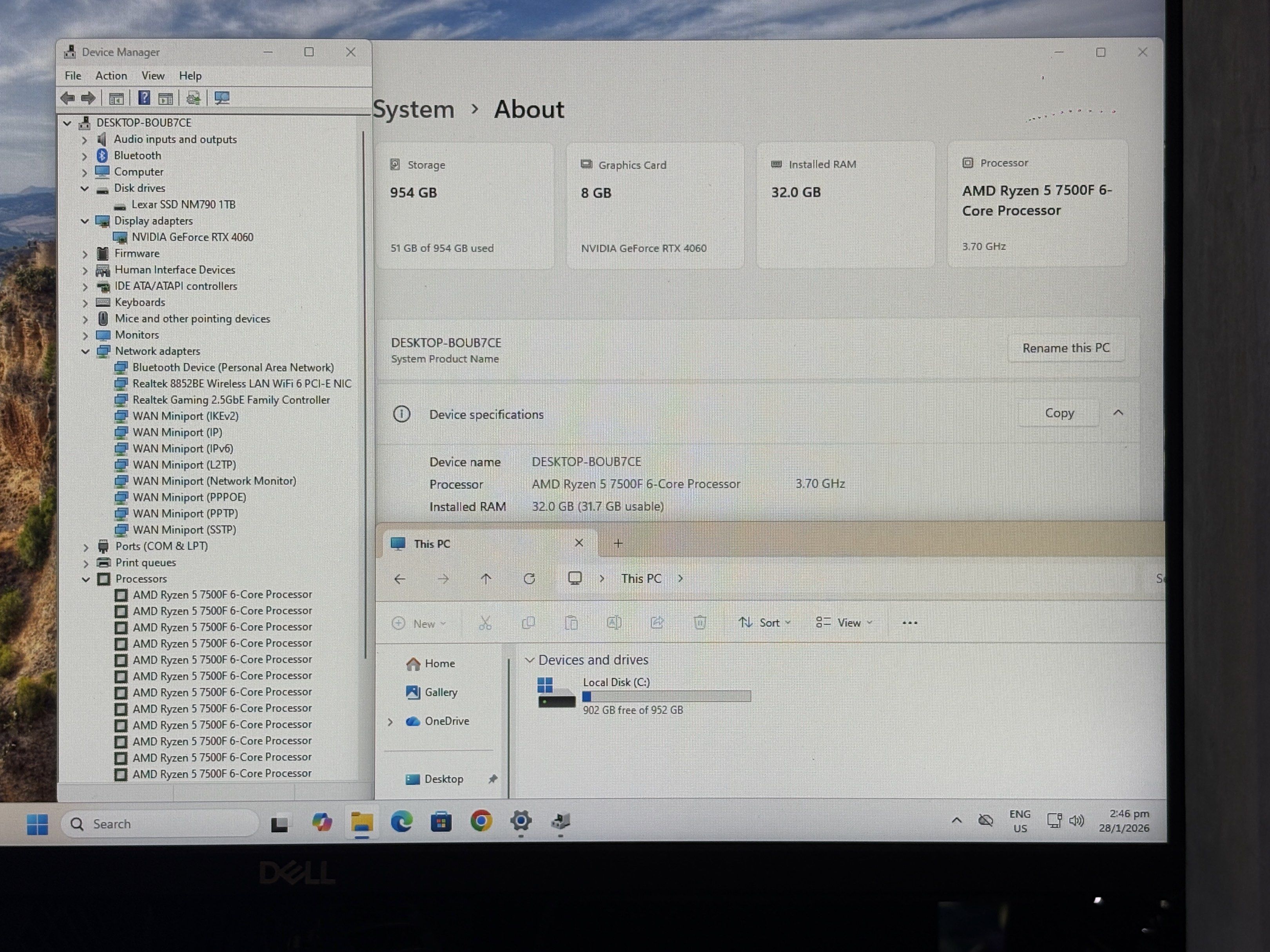This screenshot has height=952, width=1270.
Task: Expand the Bluetooth device category
Action: 85,156
